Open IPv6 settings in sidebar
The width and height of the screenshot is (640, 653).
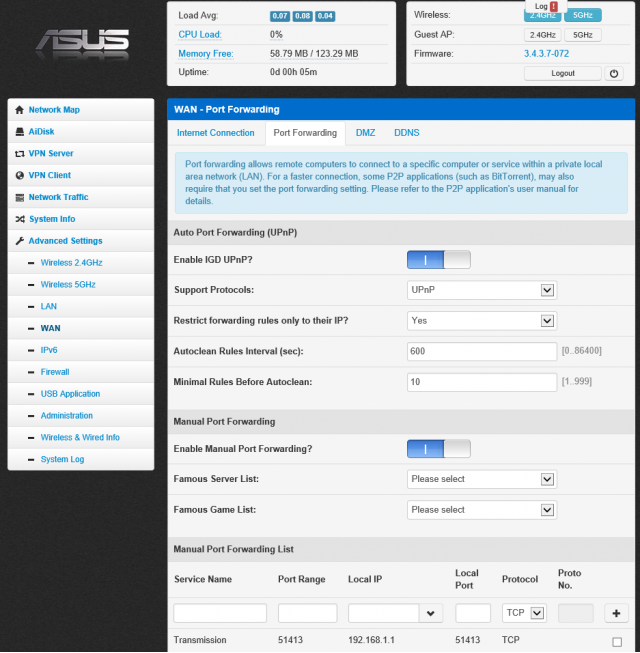click(49, 350)
